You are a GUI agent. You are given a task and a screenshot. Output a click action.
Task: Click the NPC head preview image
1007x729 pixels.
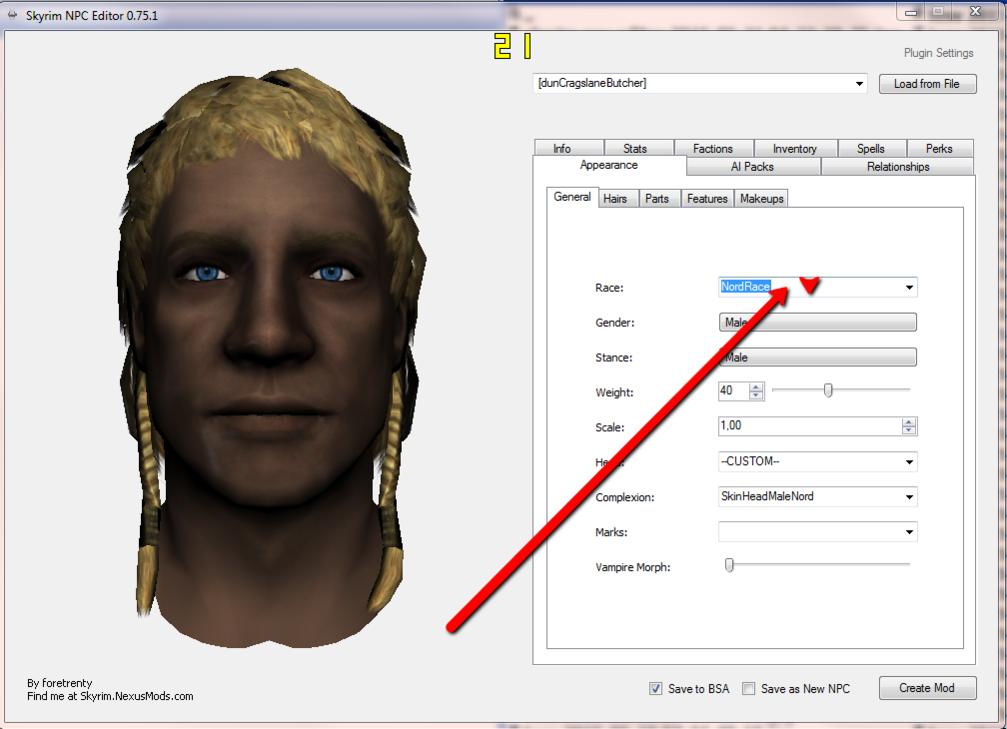(x=270, y=360)
